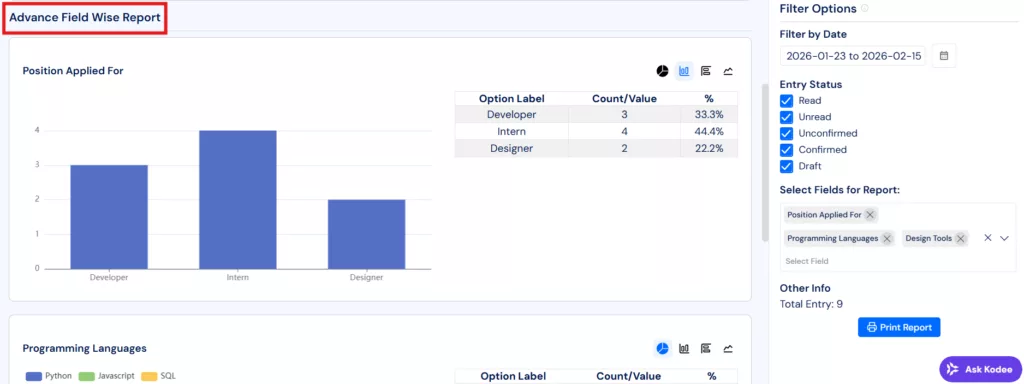Select line chart view for Position Applied For
The width and height of the screenshot is (1024, 384).
(728, 71)
